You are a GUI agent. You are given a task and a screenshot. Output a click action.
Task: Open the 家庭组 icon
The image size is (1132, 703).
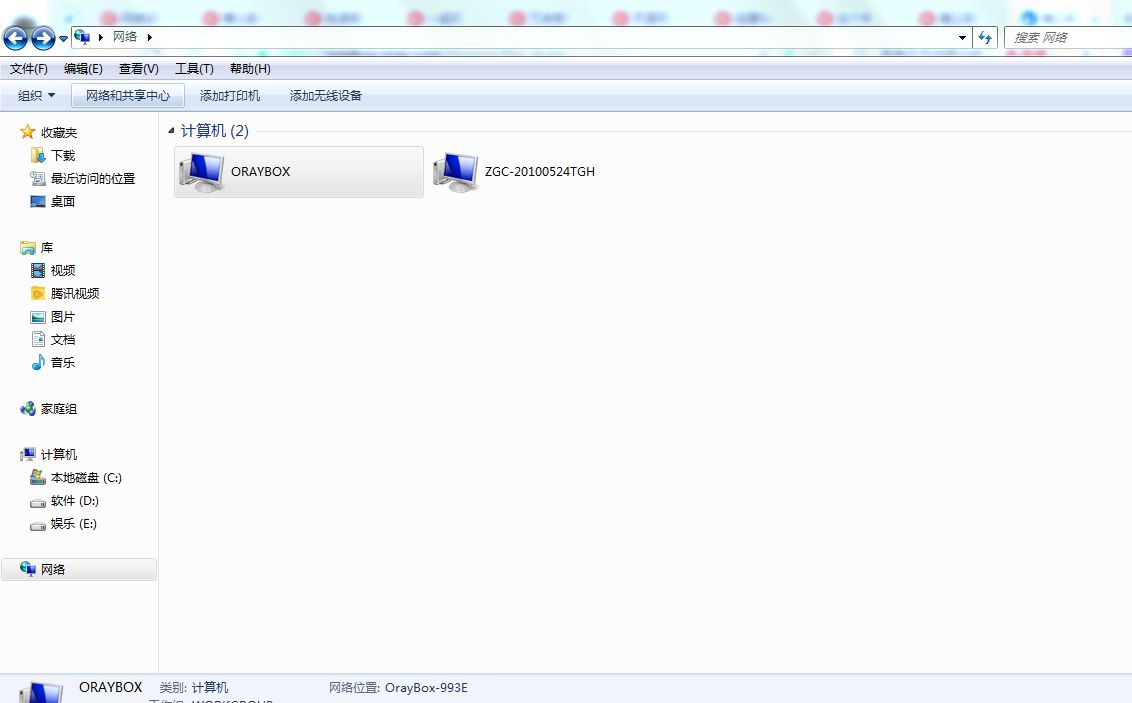click(x=28, y=409)
